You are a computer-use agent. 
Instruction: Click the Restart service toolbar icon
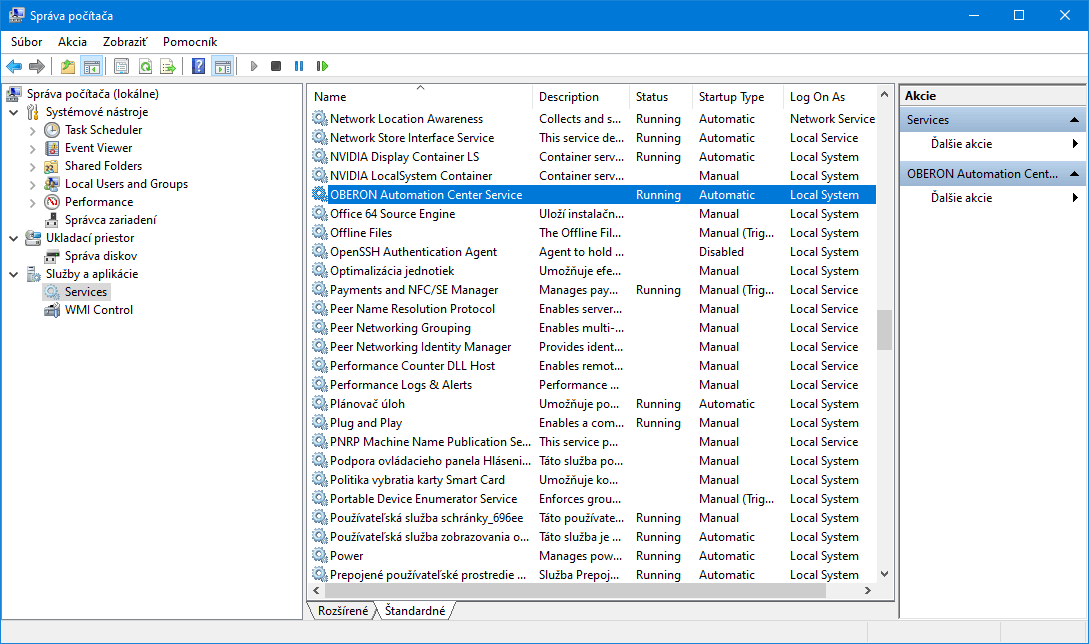(x=322, y=66)
